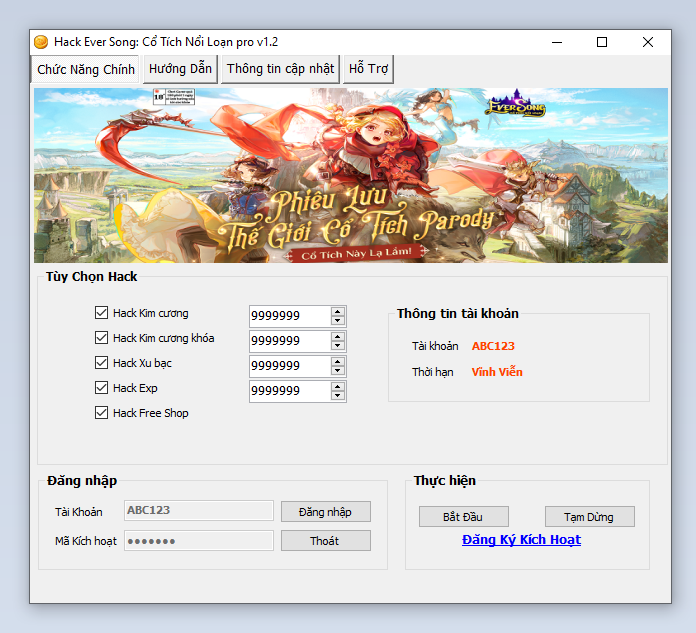Go to the Chức Năng Chính tab
This screenshot has width=696, height=633.
[x=85, y=70]
